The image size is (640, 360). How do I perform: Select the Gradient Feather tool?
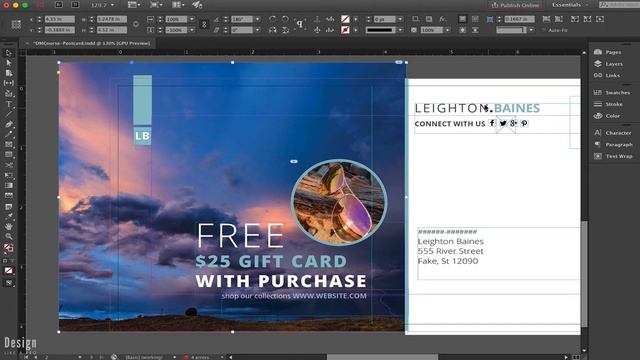pyautogui.click(x=9, y=196)
